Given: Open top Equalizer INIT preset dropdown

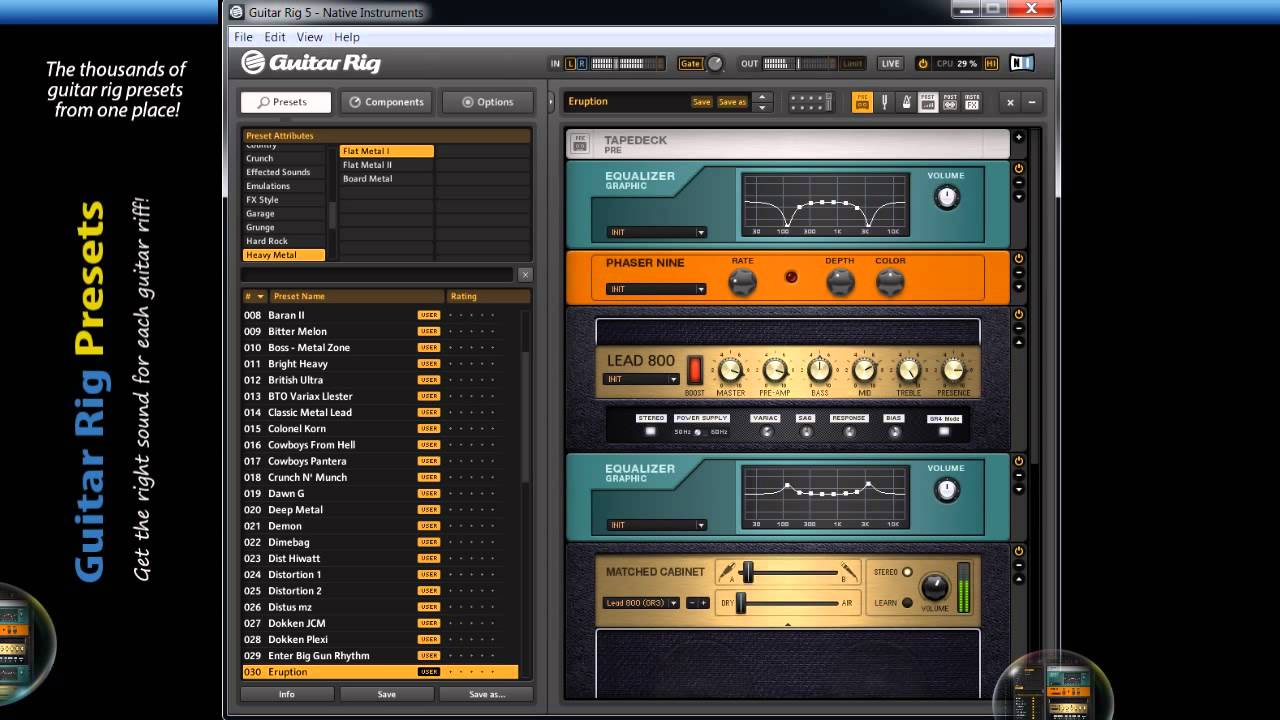Looking at the screenshot, I should click(656, 232).
